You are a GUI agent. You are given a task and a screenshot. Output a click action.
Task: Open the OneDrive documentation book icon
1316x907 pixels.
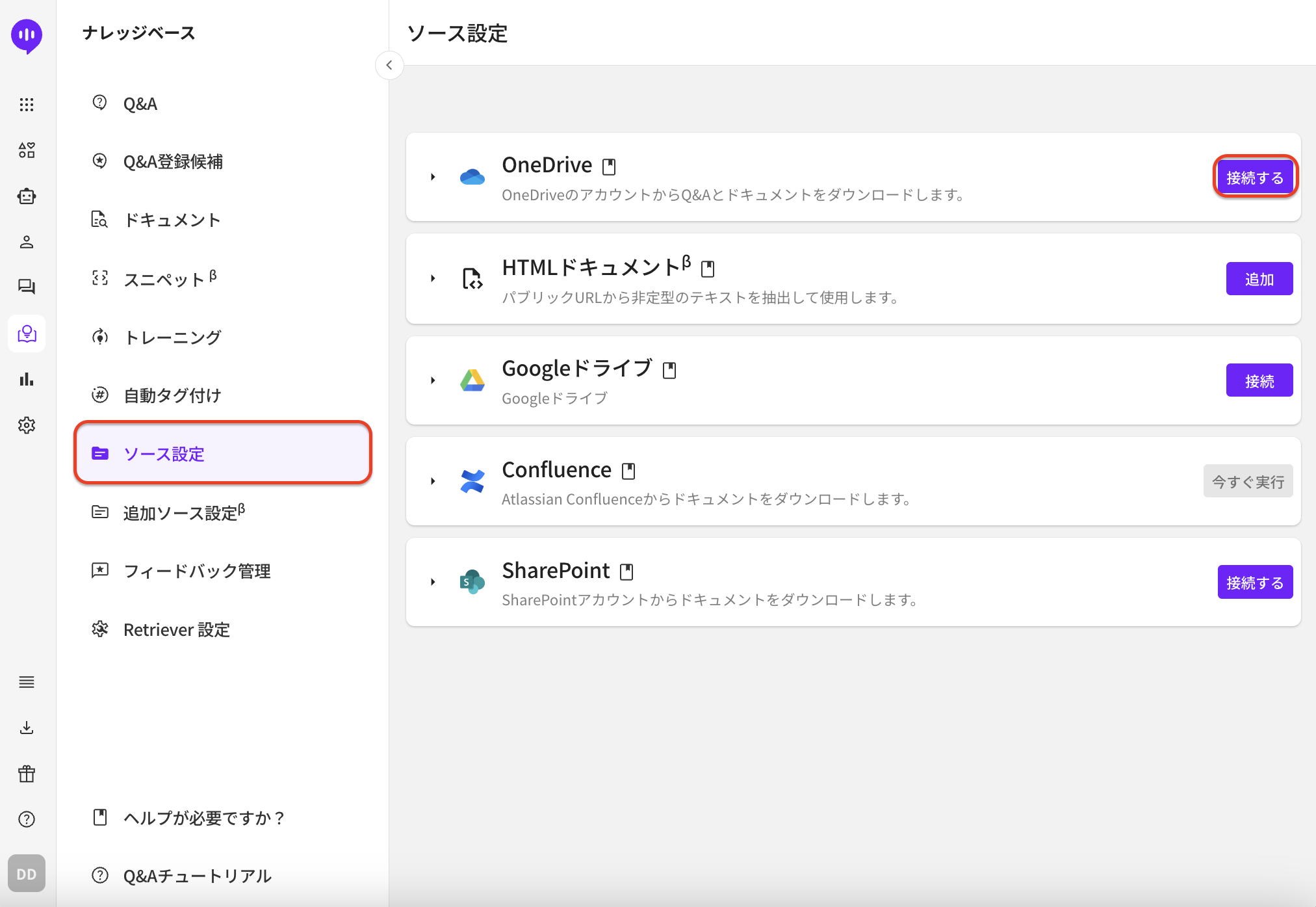pyautogui.click(x=609, y=167)
